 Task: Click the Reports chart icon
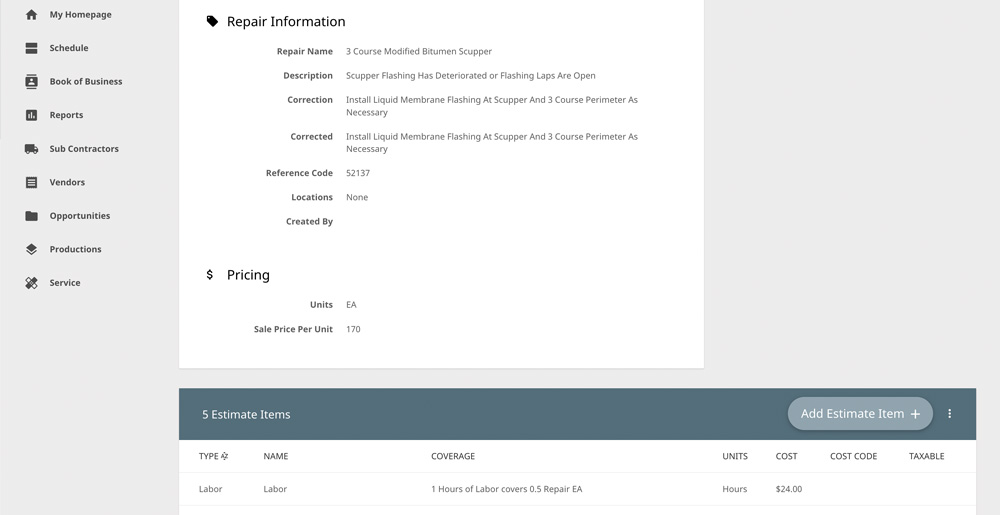click(x=31, y=115)
